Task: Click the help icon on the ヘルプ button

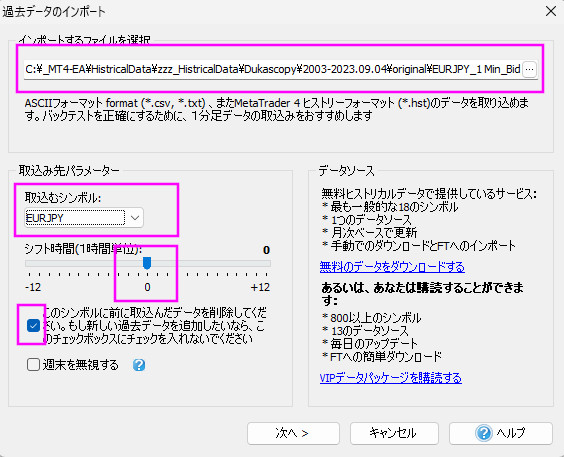Action: (483, 433)
